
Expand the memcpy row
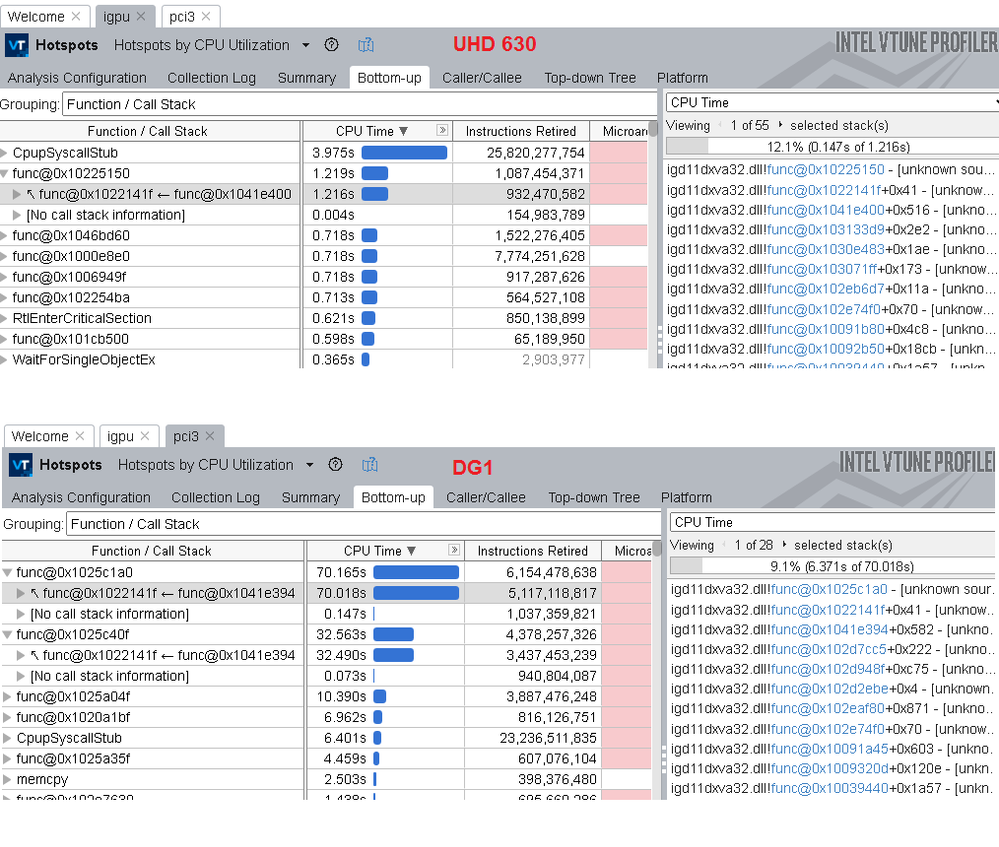click(x=8, y=779)
